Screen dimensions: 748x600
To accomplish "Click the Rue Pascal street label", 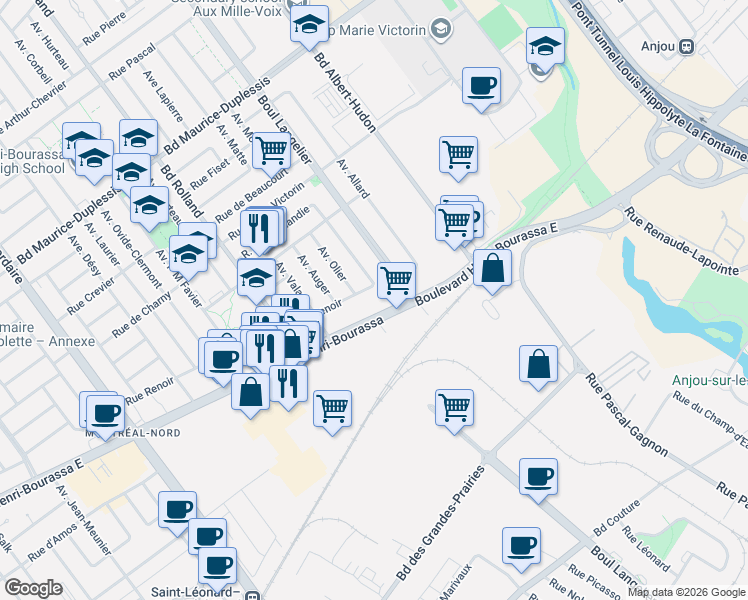I will tap(132, 62).
